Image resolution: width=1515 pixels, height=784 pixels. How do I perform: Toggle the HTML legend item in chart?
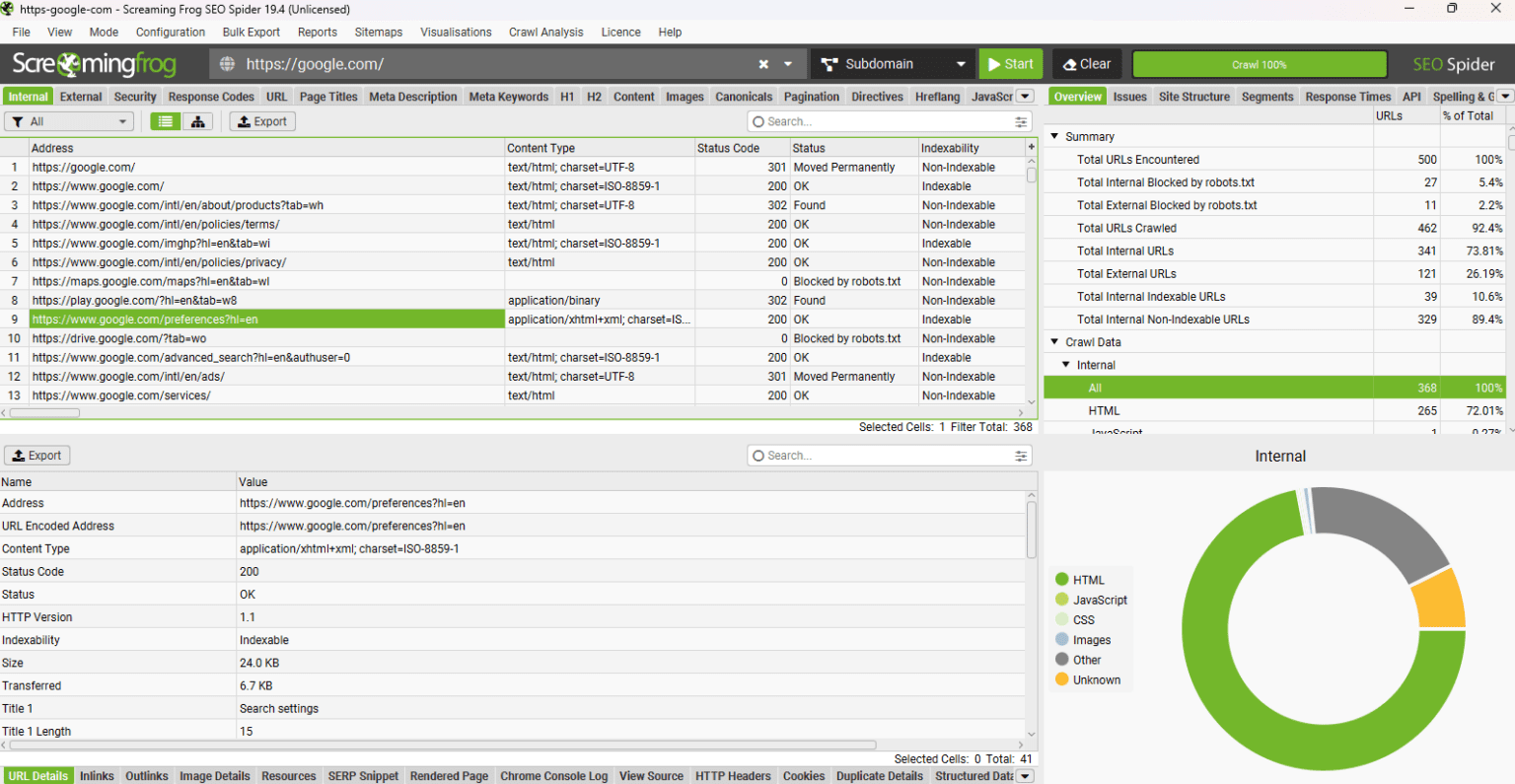(1080, 580)
